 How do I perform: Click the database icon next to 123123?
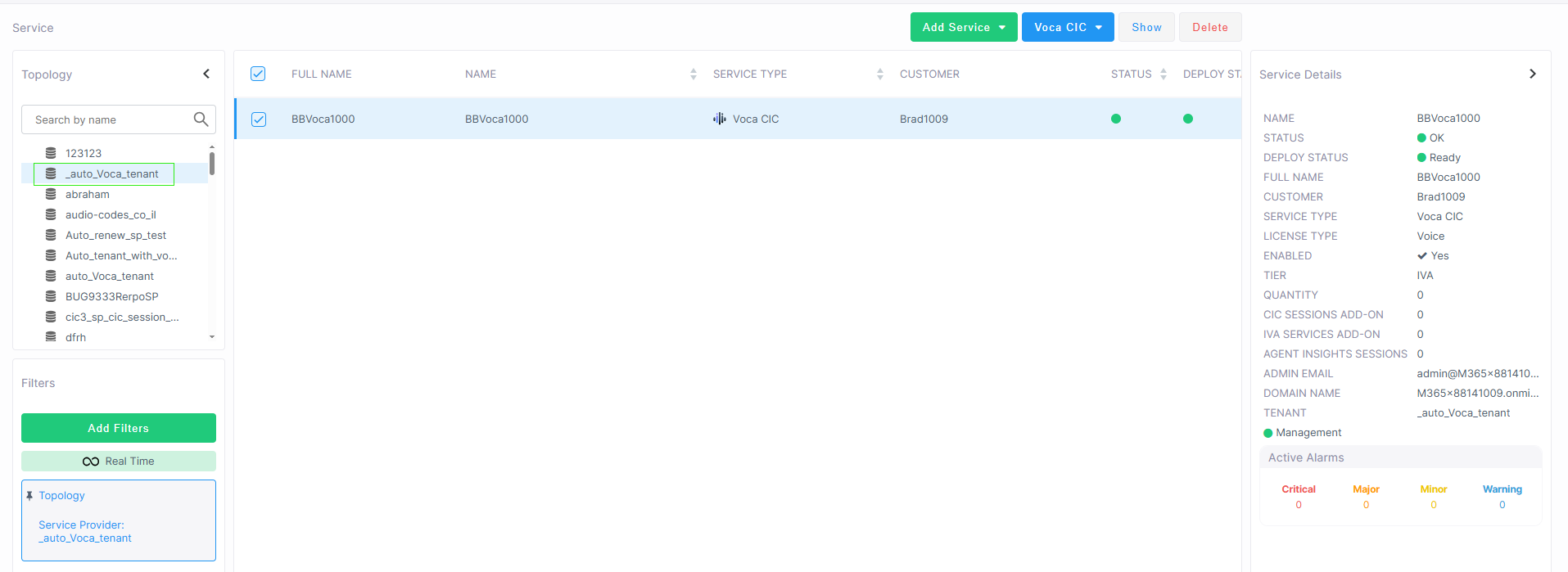51,153
